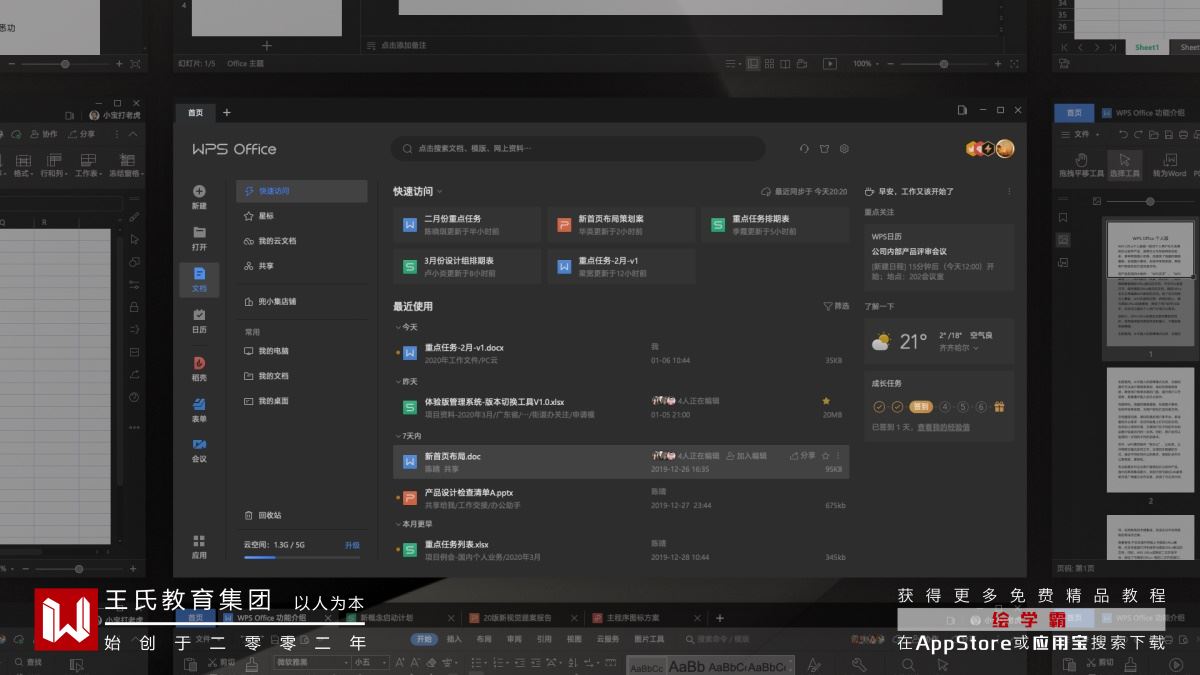Click the 新建 plus icon in sidebar
Screen dimensions: 1200x675
[199, 191]
